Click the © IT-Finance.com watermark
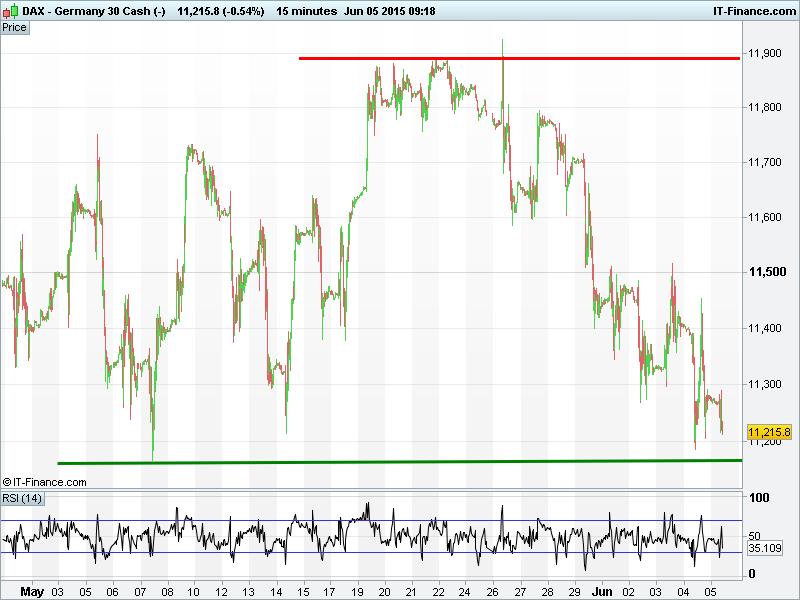Viewport: 800px width, 600px height. pos(45,482)
